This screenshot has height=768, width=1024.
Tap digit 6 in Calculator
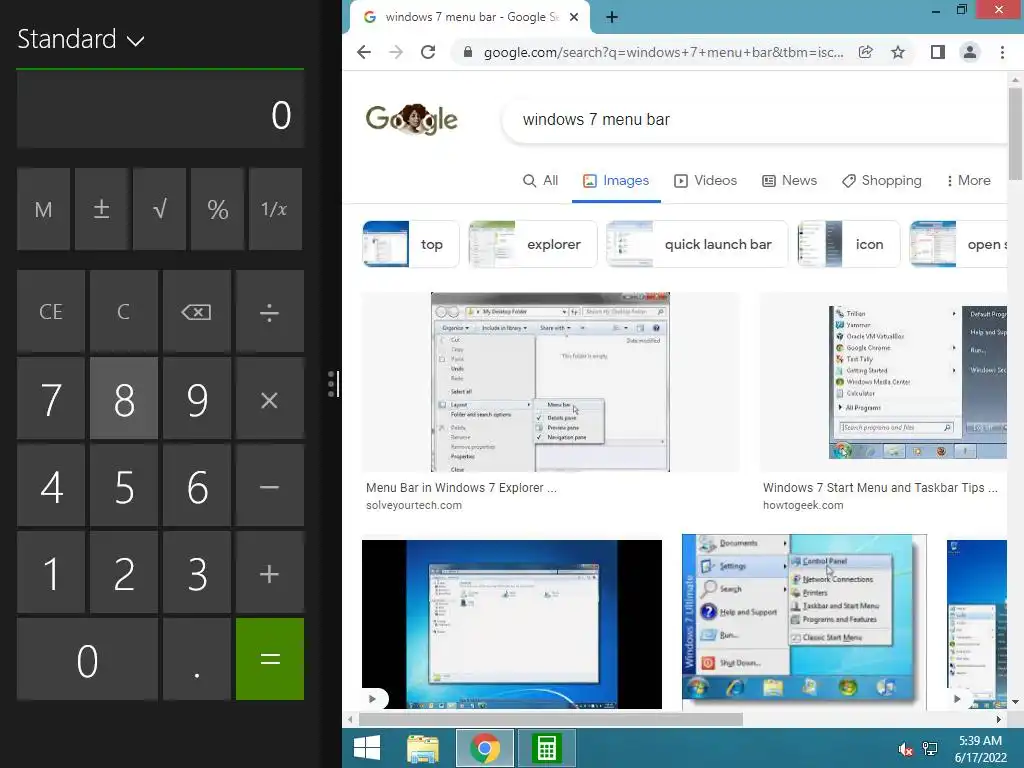coord(197,486)
